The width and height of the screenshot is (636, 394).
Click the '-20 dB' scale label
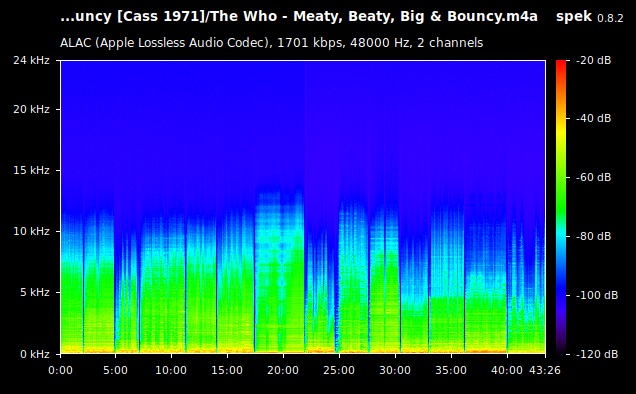[594, 60]
